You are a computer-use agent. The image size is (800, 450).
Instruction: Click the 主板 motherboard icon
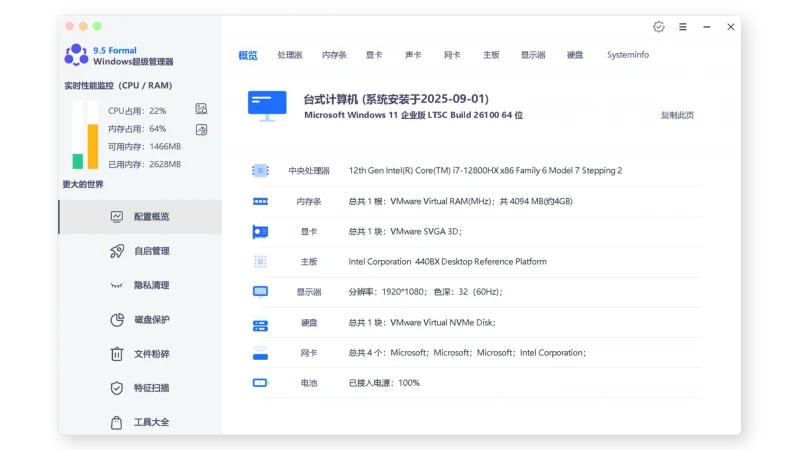coord(260,262)
